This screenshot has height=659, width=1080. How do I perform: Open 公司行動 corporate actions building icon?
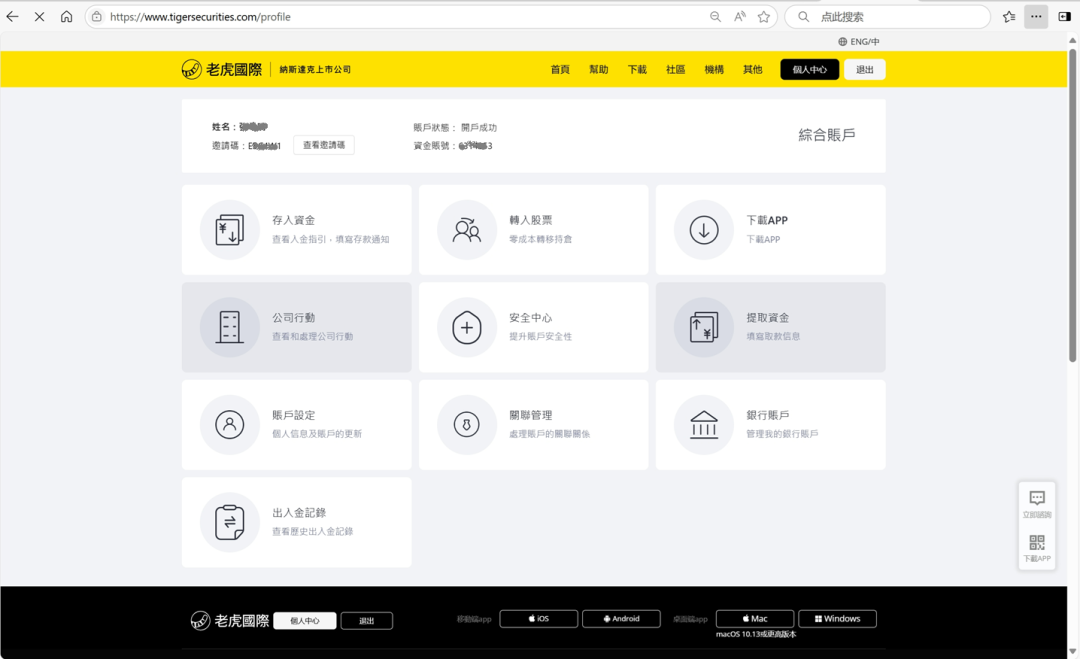[x=230, y=327]
